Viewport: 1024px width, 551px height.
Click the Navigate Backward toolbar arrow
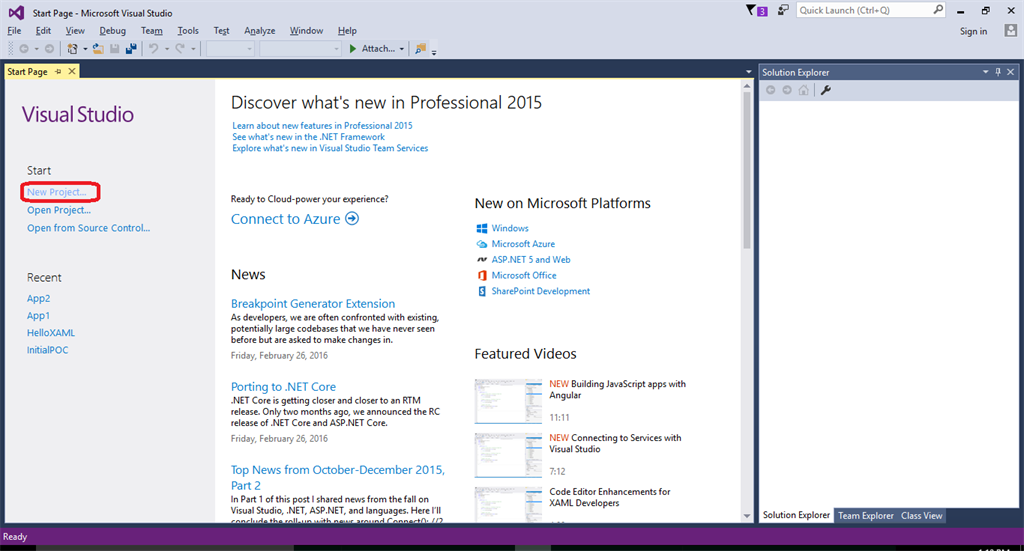click(x=24, y=49)
